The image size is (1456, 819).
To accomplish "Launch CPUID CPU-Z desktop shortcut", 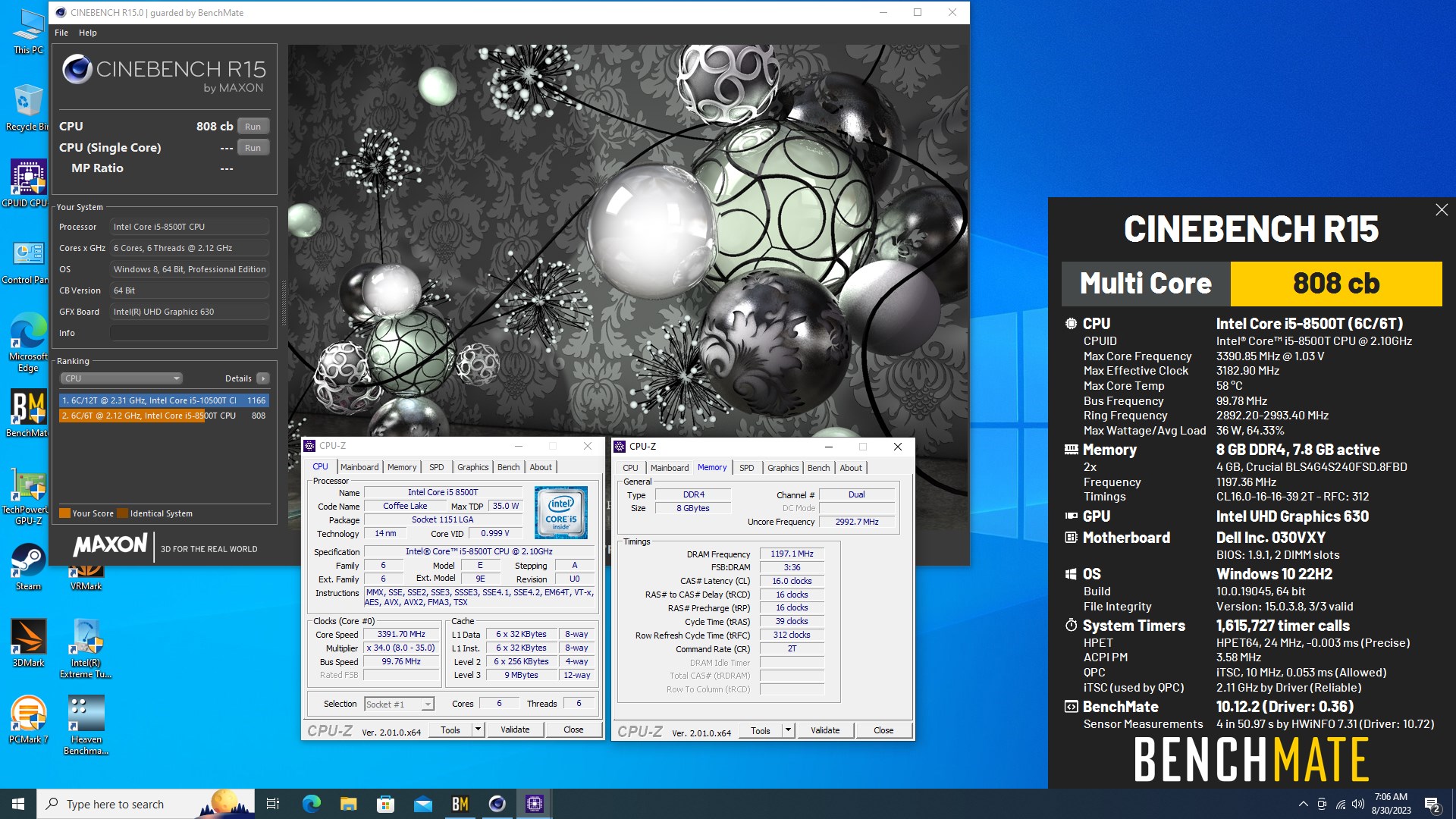I will [x=27, y=184].
